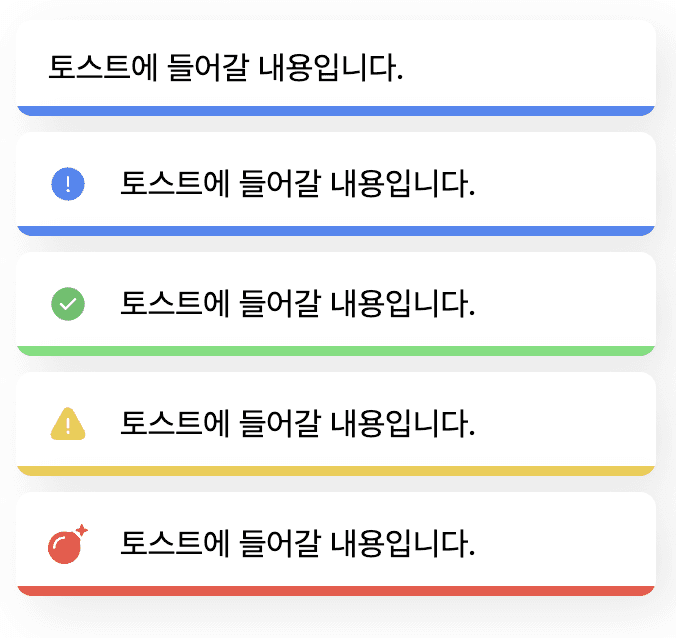Select the message text beside the bomb icon

(297, 545)
